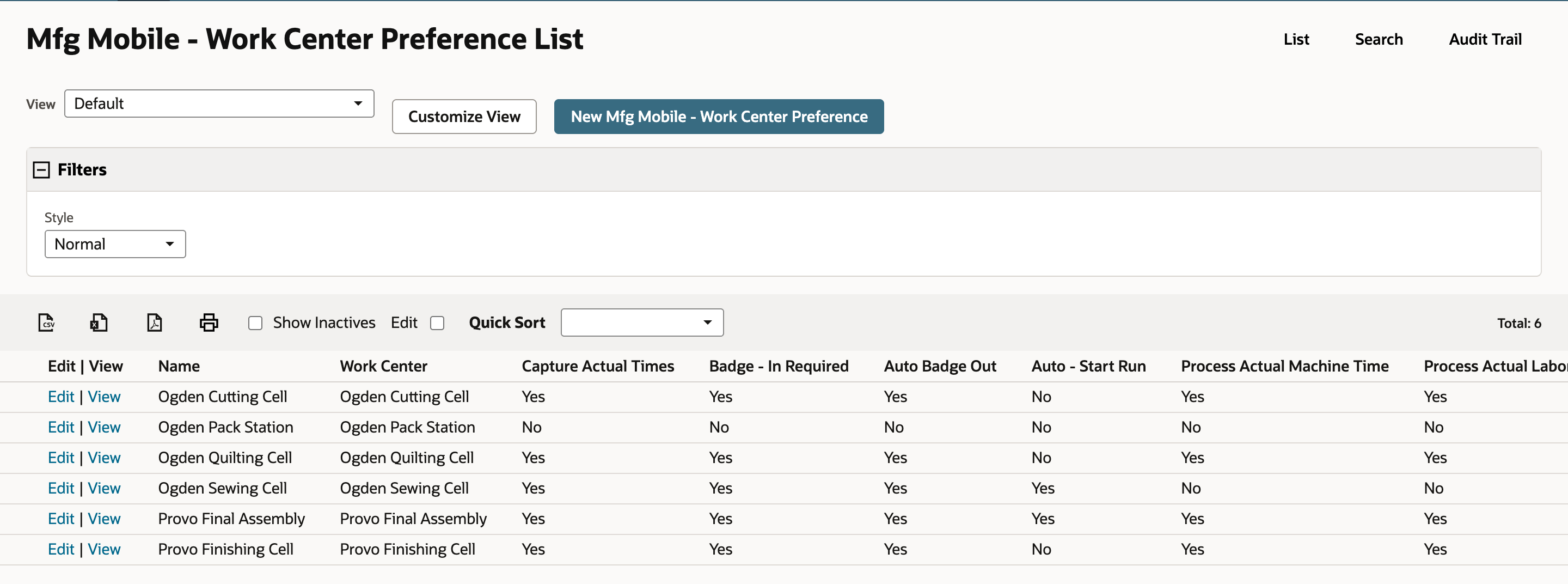View the Provo Final Assembly record
1568x584 pixels.
(x=104, y=518)
